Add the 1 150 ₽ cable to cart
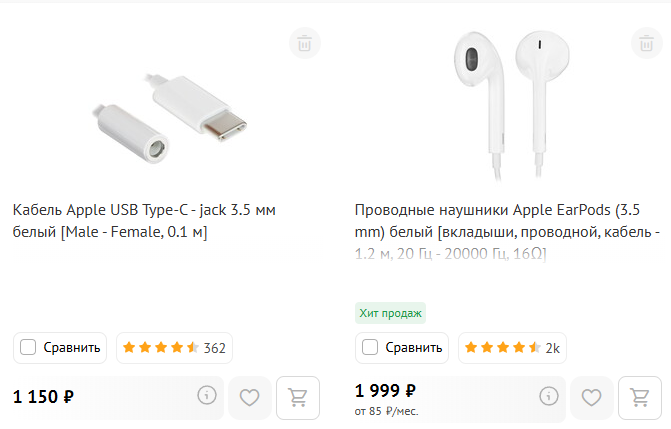 [x=297, y=397]
